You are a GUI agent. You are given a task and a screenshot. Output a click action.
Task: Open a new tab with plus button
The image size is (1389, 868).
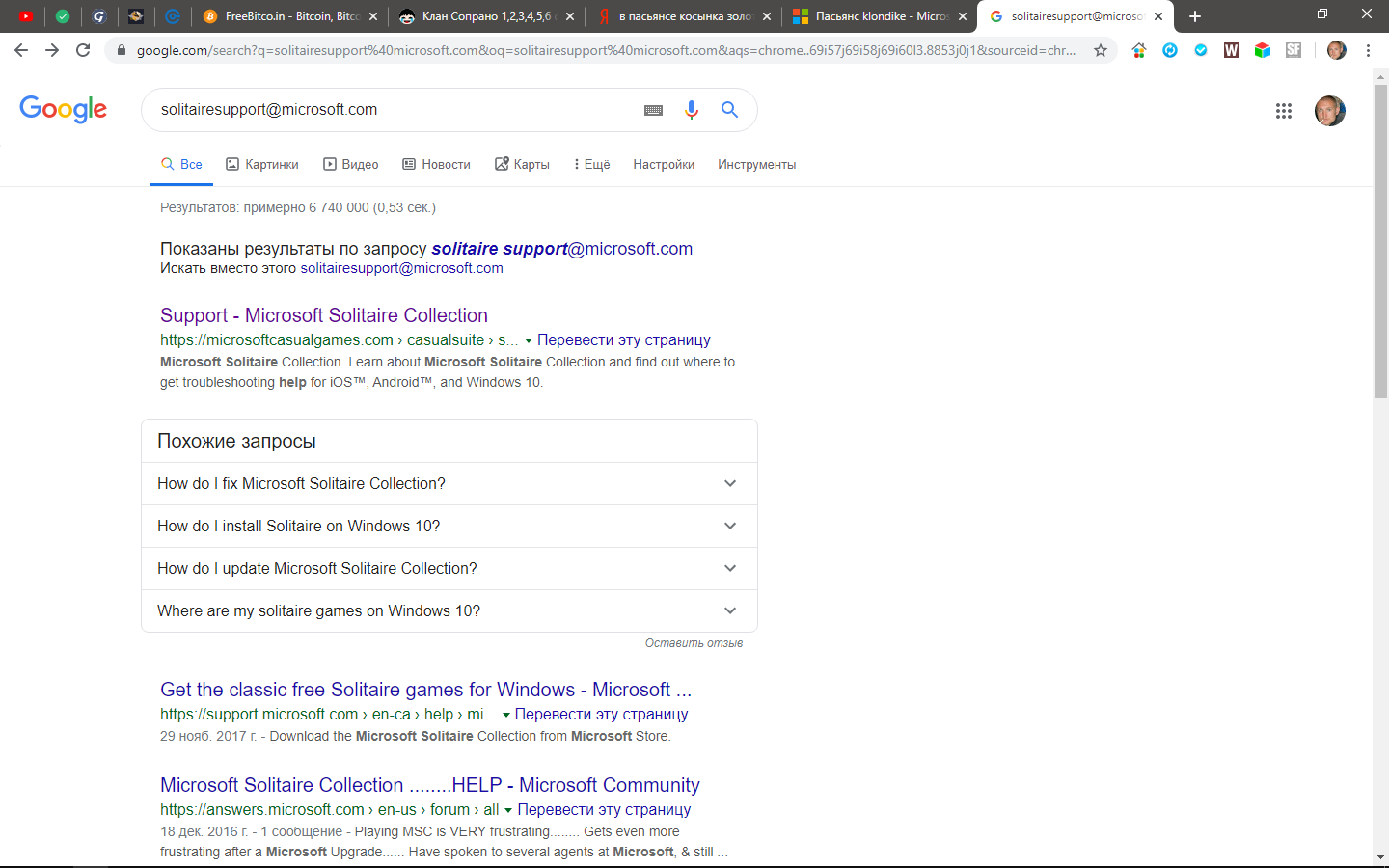click(1195, 16)
